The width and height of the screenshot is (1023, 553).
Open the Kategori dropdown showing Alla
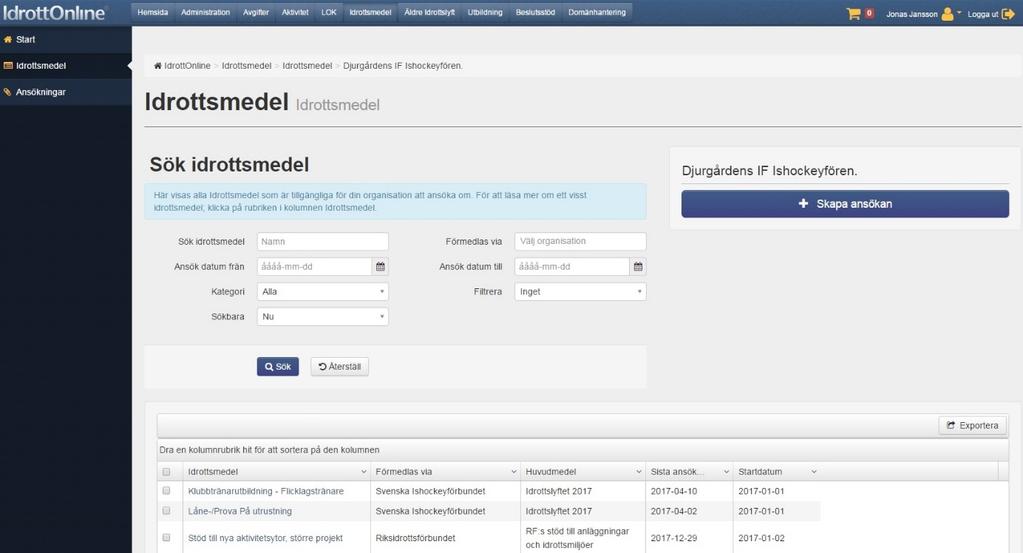tap(323, 291)
